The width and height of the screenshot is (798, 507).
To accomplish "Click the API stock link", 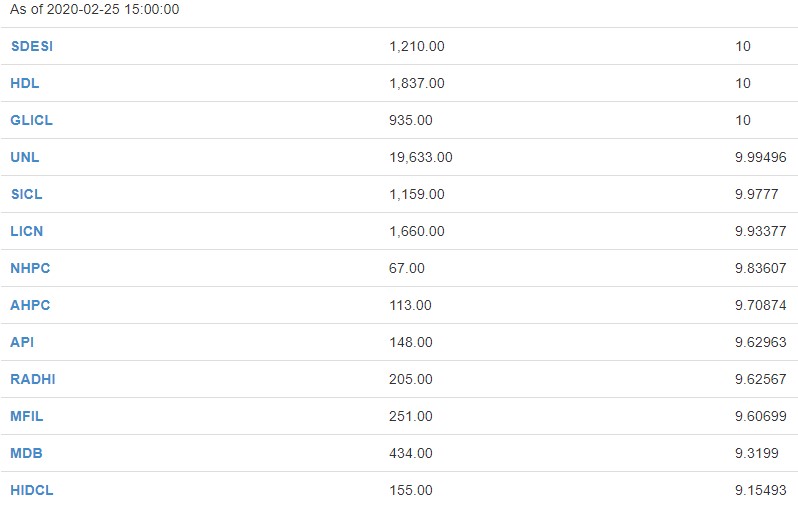I will click(22, 342).
